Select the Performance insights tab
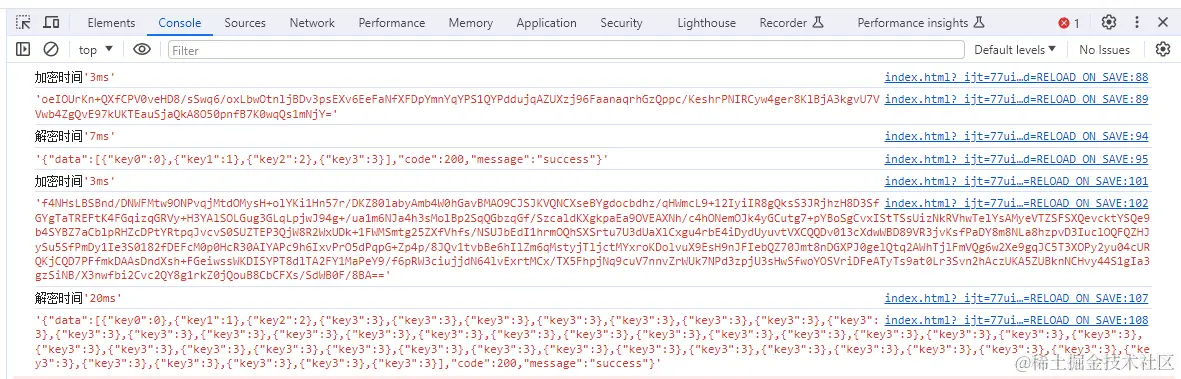This screenshot has width=1181, height=379. point(920,23)
